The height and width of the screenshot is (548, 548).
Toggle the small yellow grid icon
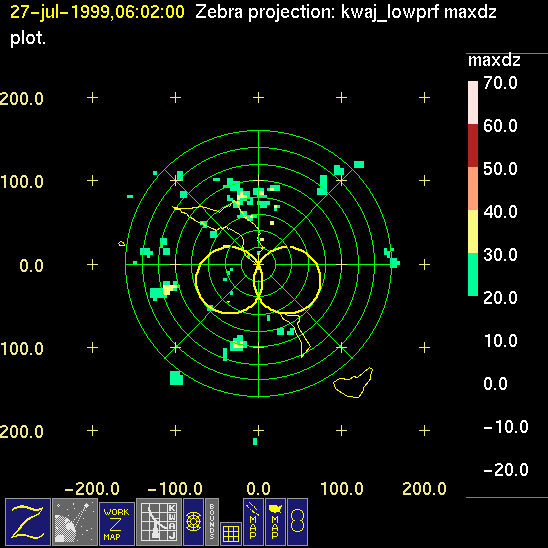coord(231,534)
